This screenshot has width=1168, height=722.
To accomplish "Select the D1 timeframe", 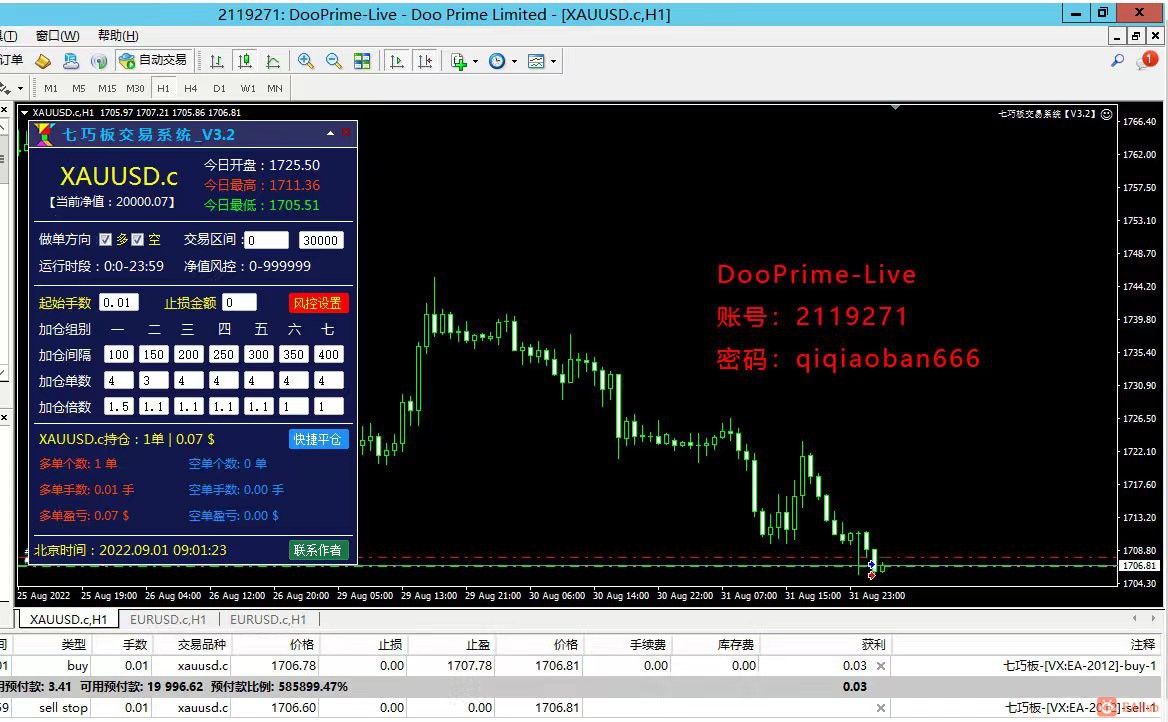I will point(219,88).
